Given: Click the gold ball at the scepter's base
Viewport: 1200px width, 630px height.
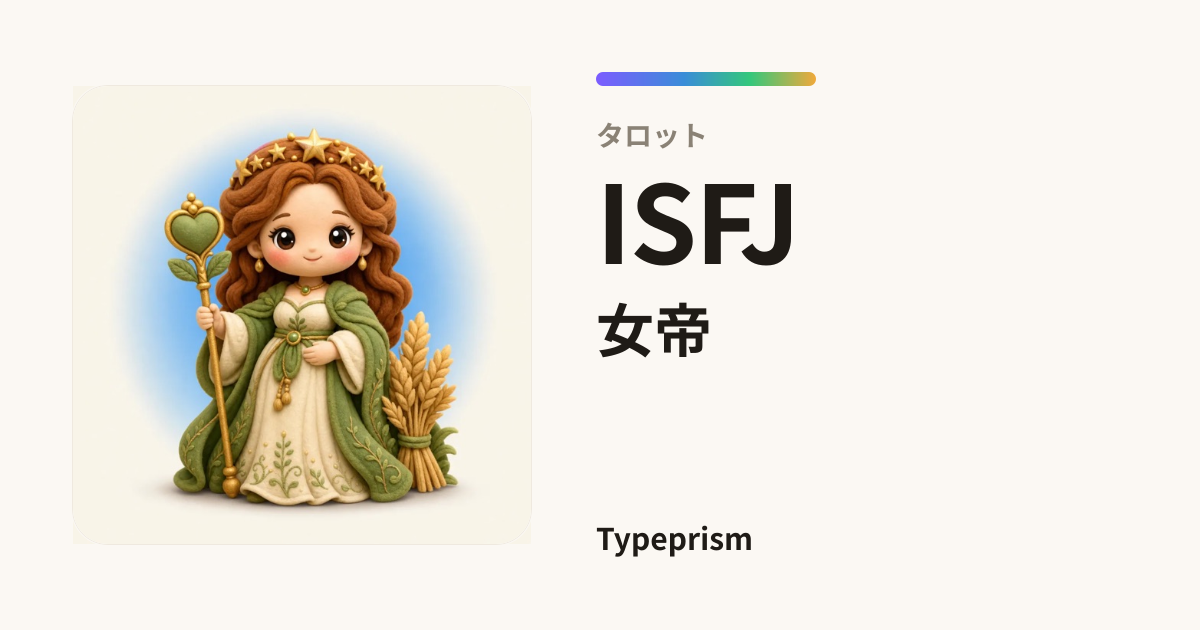Looking at the screenshot, I should pos(231,487).
